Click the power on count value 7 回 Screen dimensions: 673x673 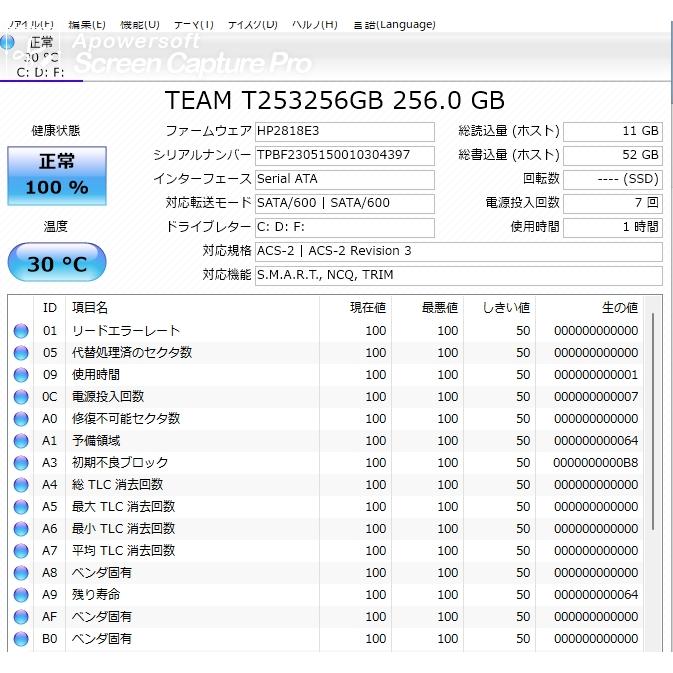[x=613, y=203]
